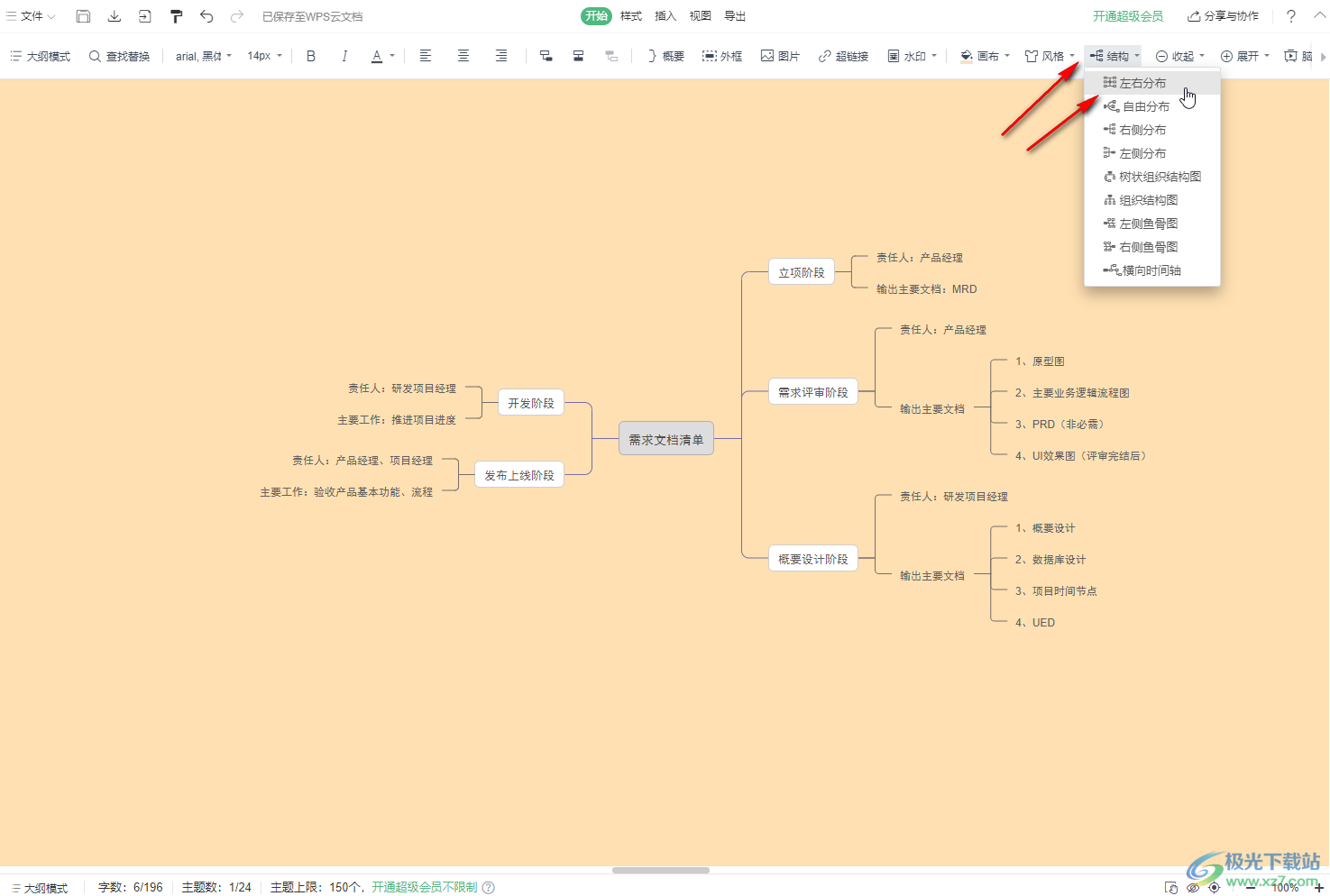Select 左侧鱼骨图 layout option
This screenshot has width=1330, height=896.
pyautogui.click(x=1152, y=224)
